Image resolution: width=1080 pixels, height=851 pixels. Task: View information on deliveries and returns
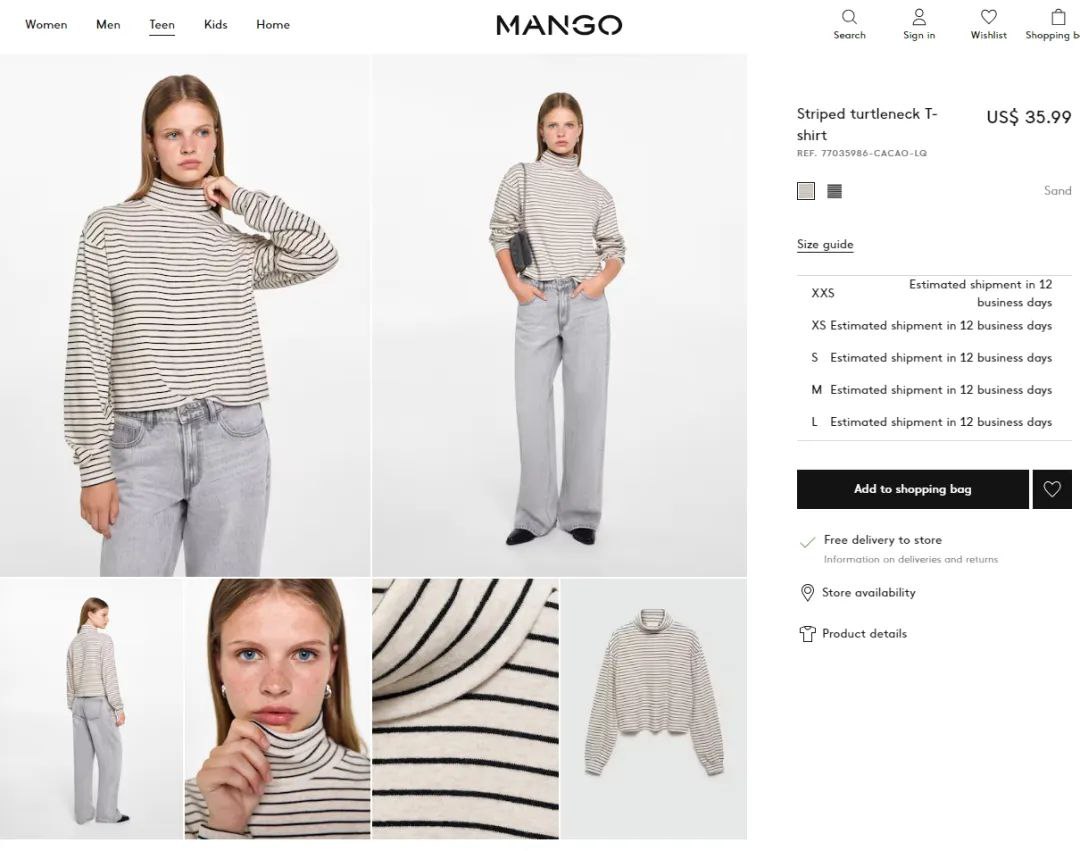coord(911,560)
